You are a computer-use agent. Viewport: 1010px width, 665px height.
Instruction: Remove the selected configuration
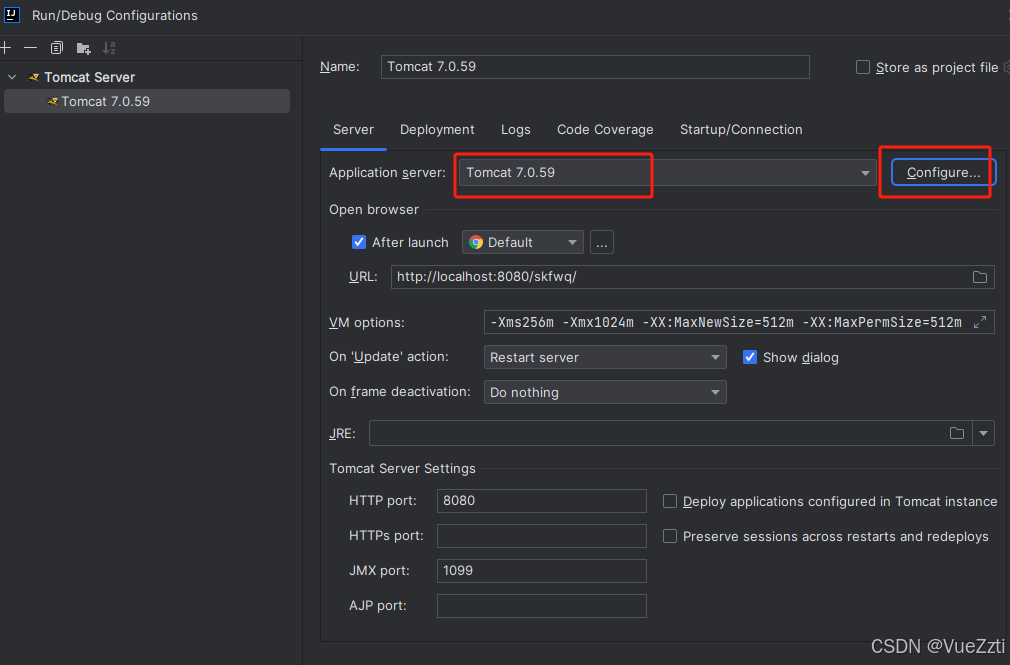pyautogui.click(x=30, y=48)
